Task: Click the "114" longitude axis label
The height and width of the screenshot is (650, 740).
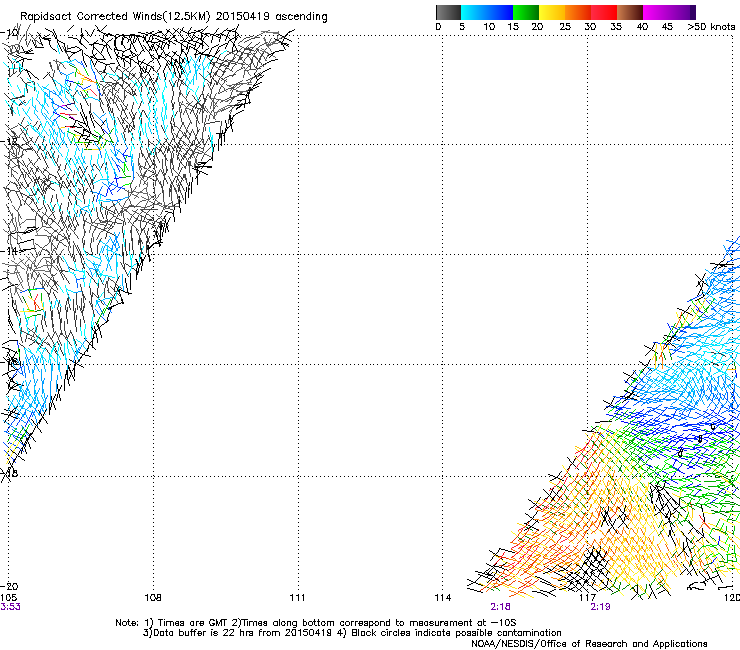Action: [x=442, y=598]
